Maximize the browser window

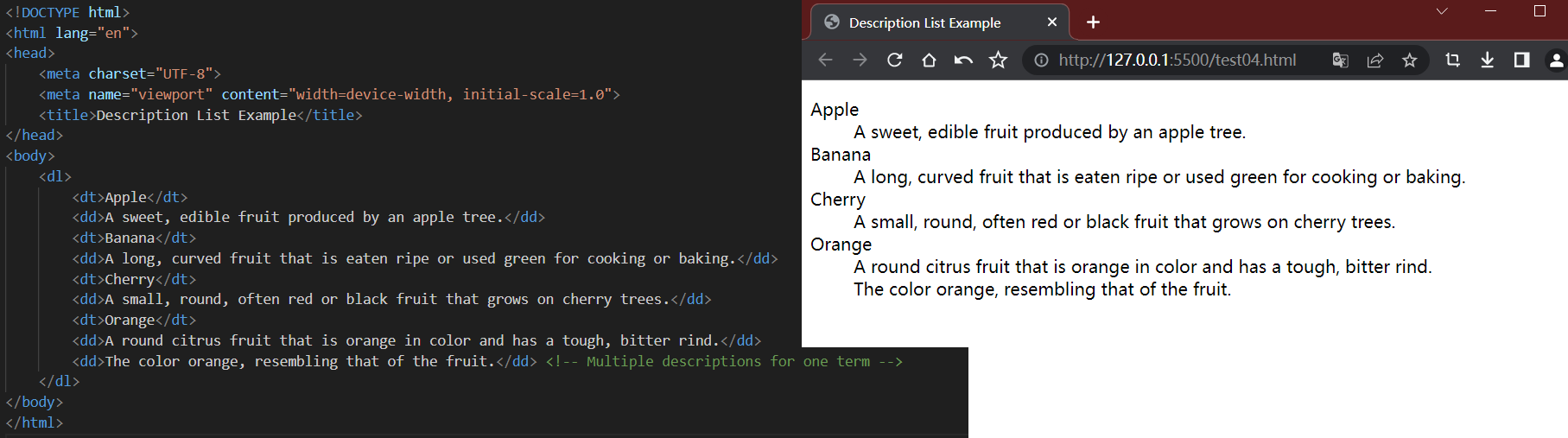pos(1539,10)
